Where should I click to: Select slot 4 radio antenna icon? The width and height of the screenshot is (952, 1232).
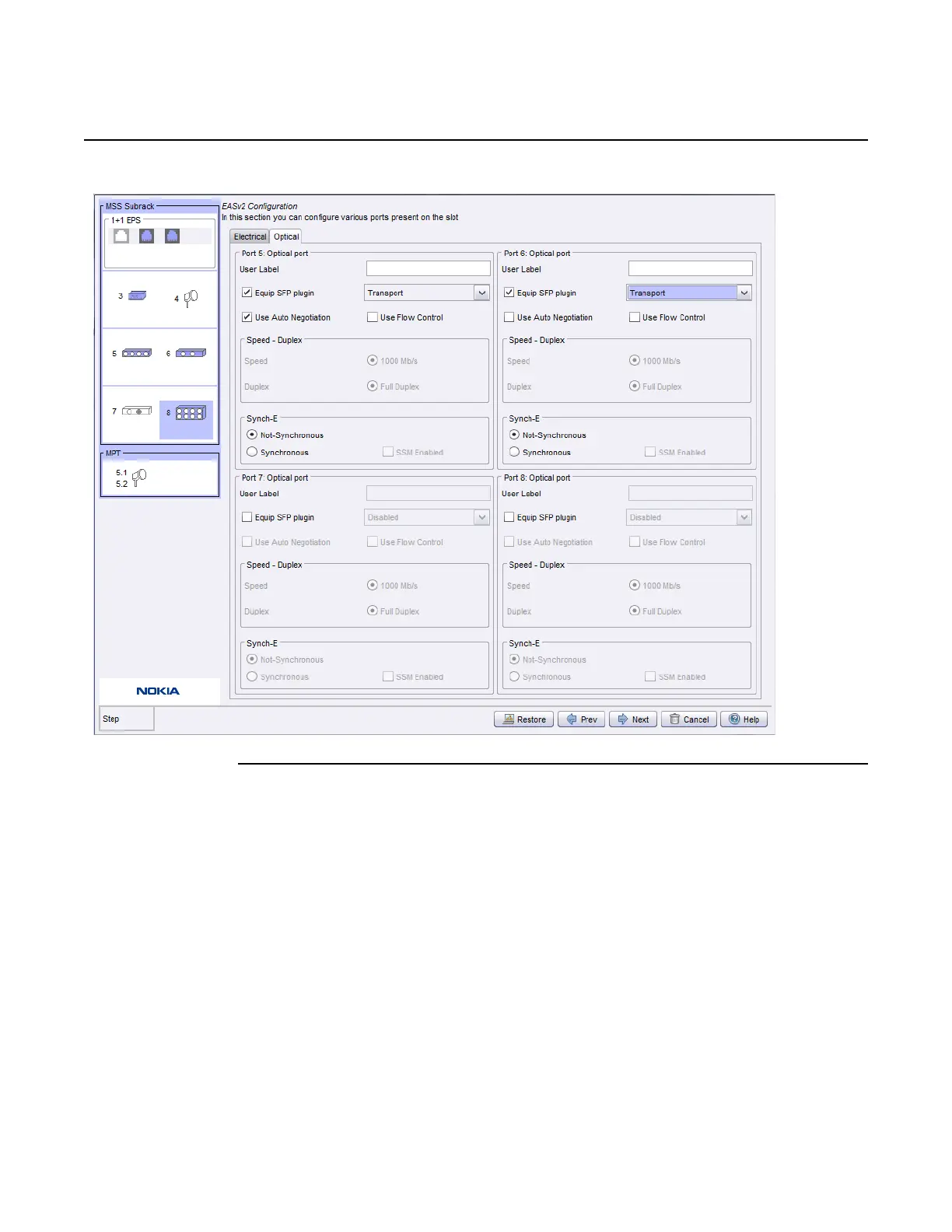coord(191,299)
